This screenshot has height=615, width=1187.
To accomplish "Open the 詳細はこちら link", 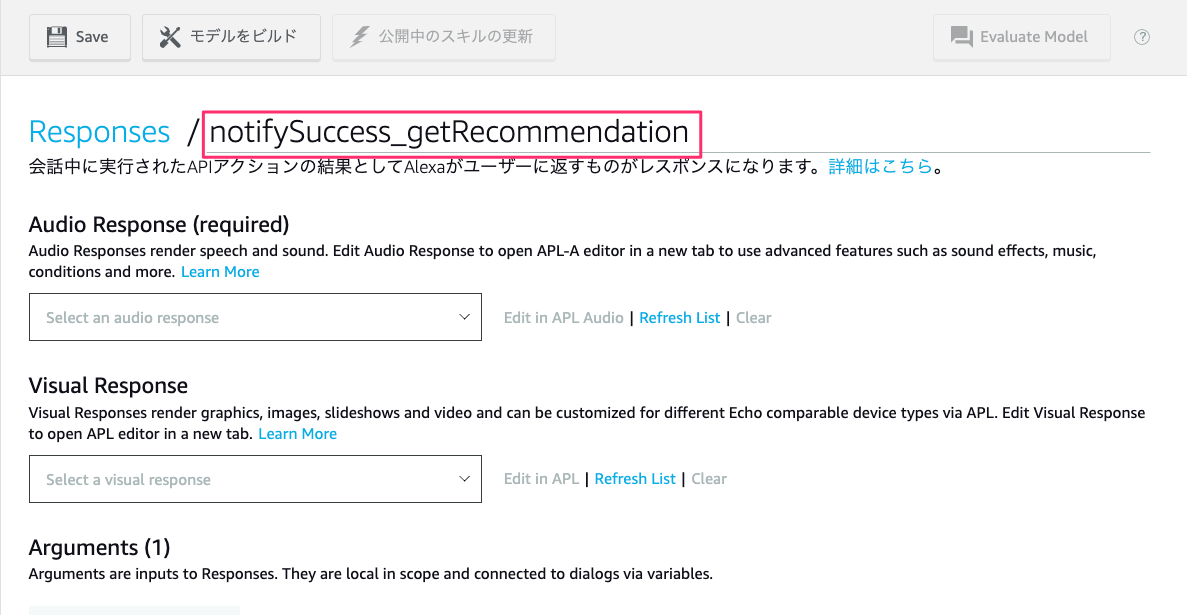I will [880, 167].
